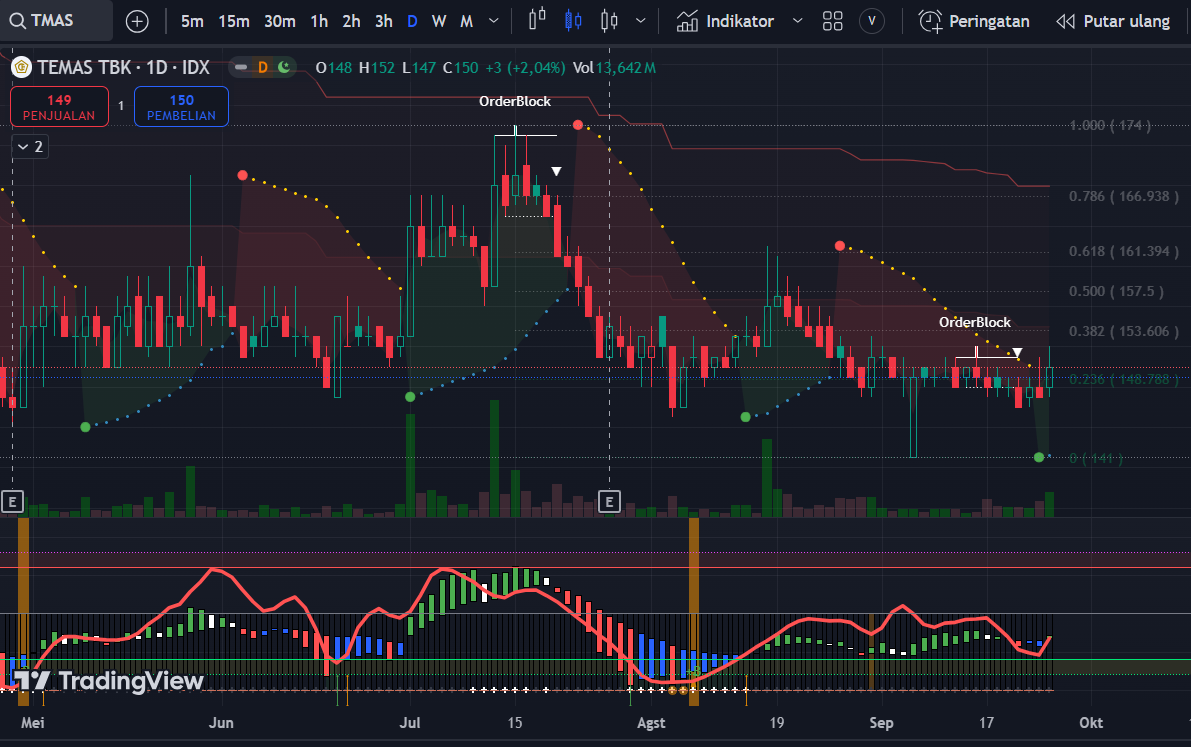Switch the timeframe to 15m
This screenshot has height=747, width=1191.
(x=234, y=21)
